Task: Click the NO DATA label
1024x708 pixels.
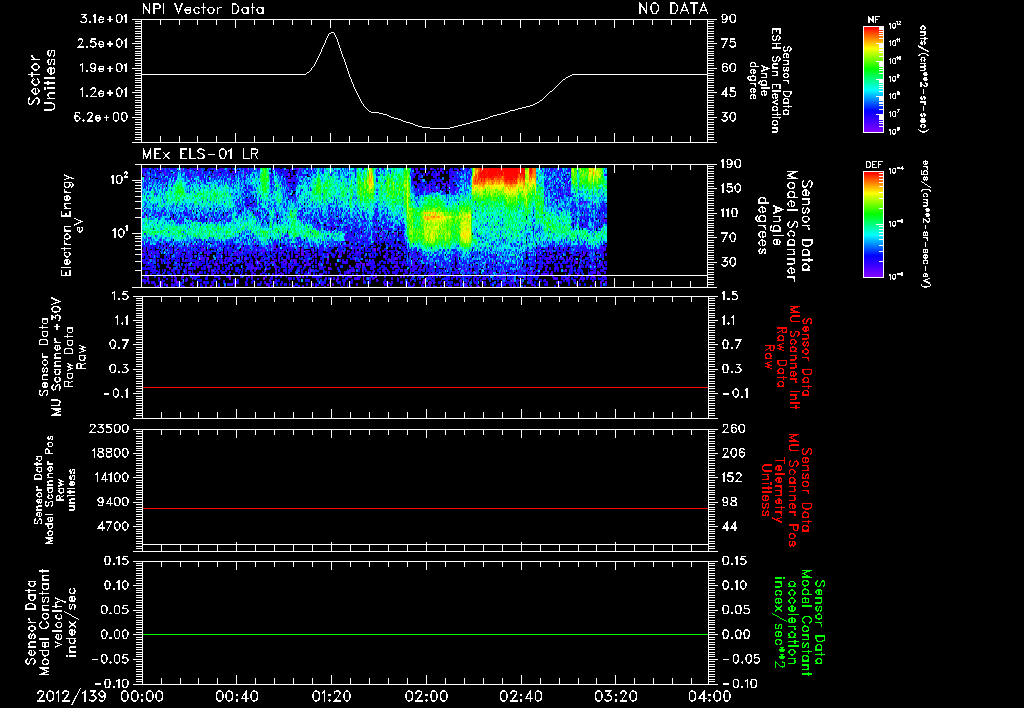Action: click(x=673, y=8)
